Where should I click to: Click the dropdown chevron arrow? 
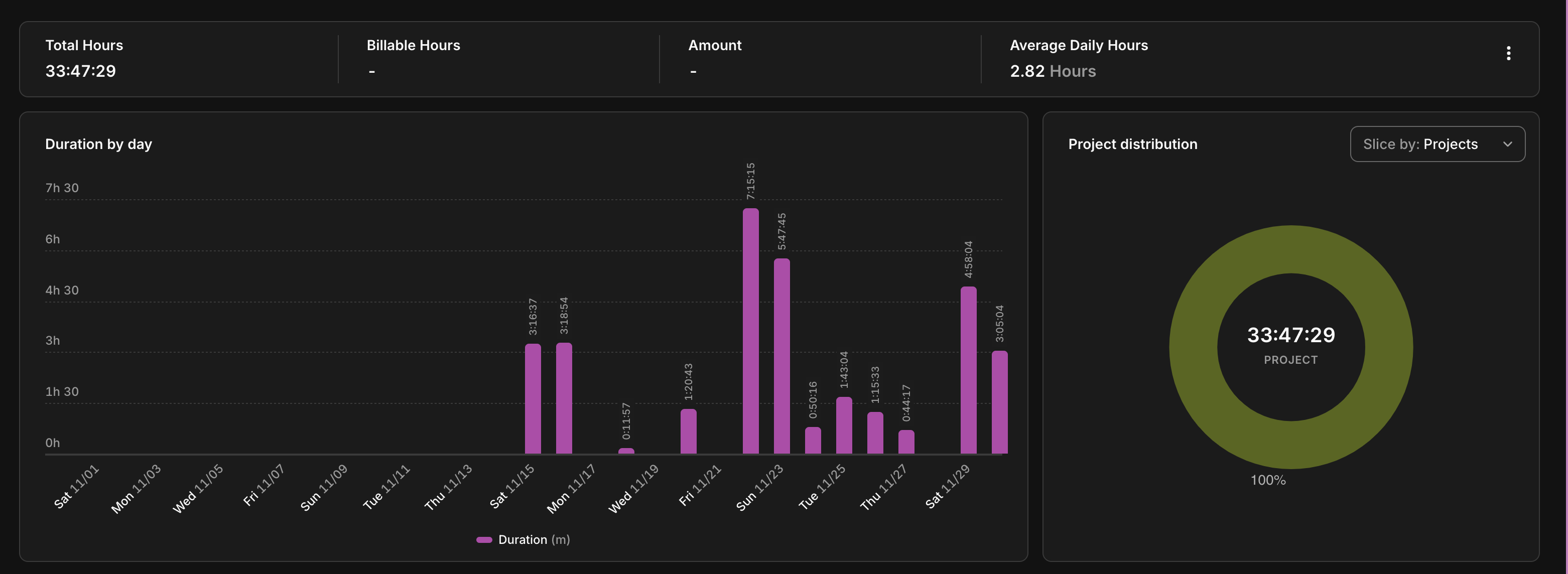click(x=1507, y=145)
